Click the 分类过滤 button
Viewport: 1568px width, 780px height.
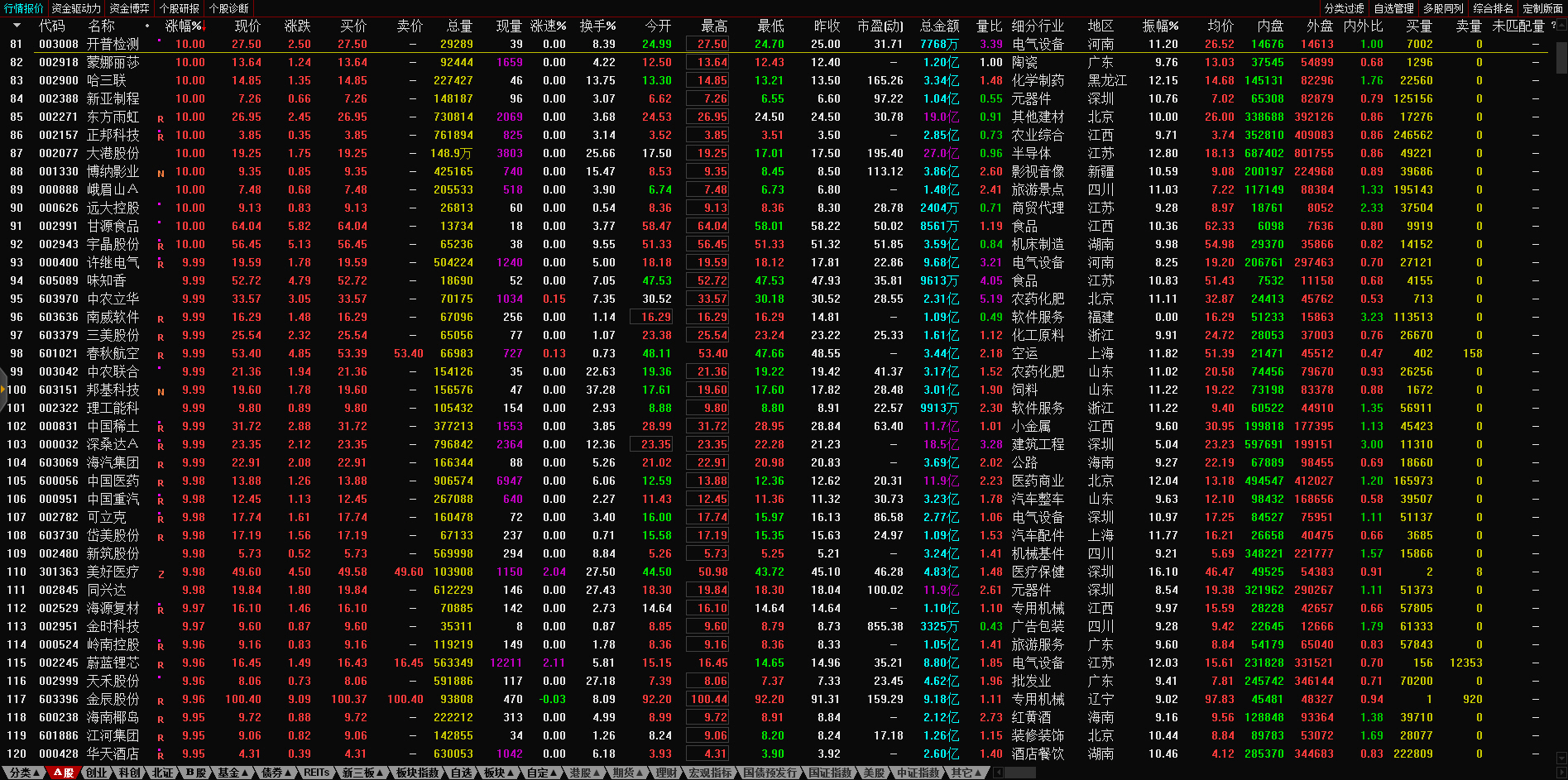[1344, 8]
